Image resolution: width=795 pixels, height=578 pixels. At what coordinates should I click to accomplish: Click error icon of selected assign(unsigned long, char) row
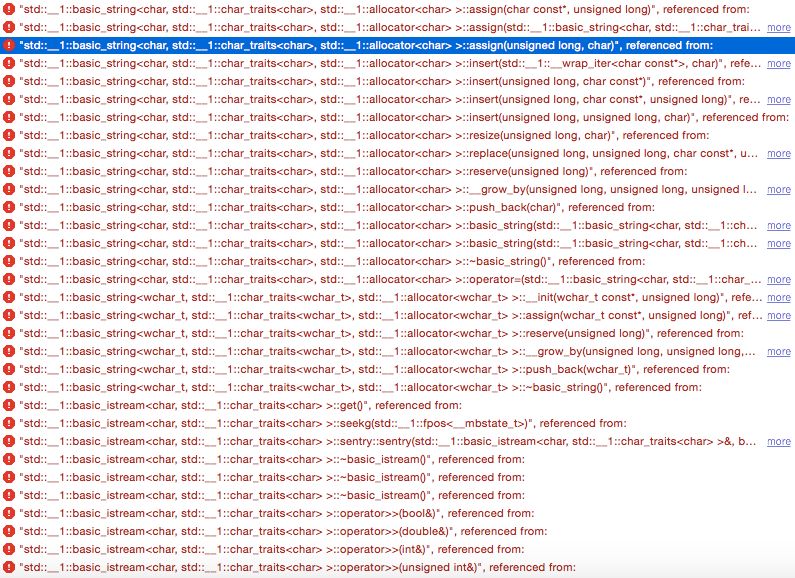[x=9, y=45]
